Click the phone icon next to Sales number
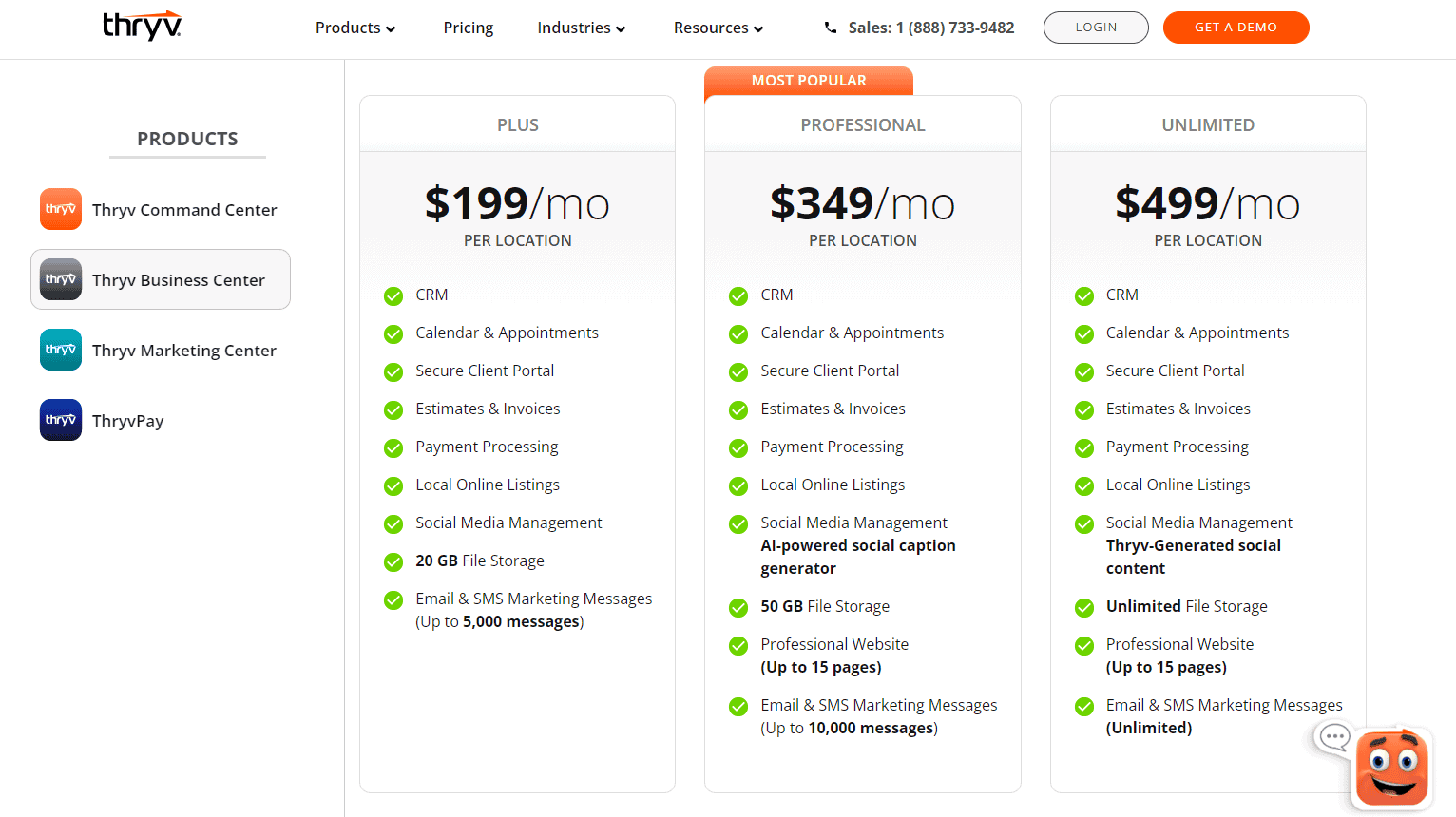This screenshot has height=817, width=1456. pyautogui.click(x=829, y=28)
